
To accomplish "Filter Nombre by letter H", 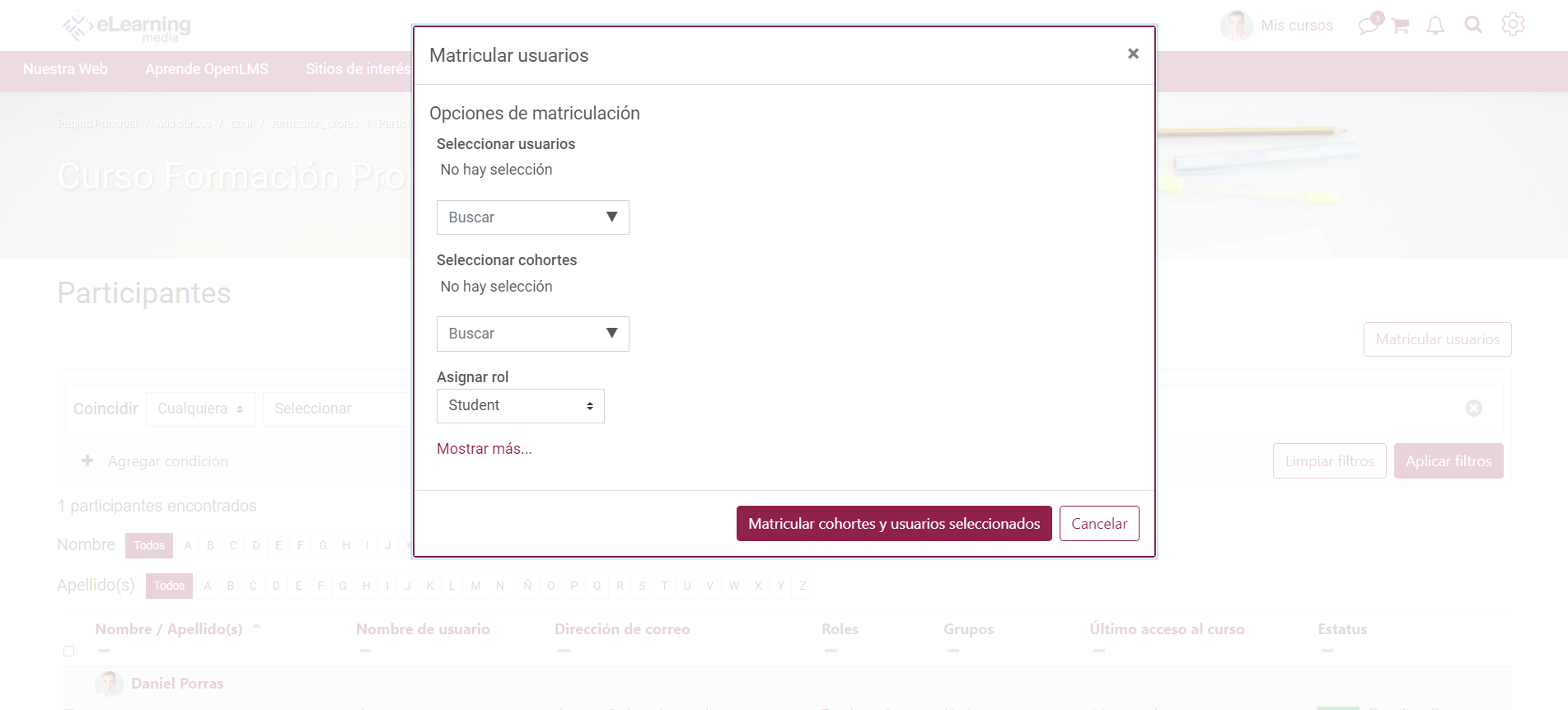I will pyautogui.click(x=346, y=545).
